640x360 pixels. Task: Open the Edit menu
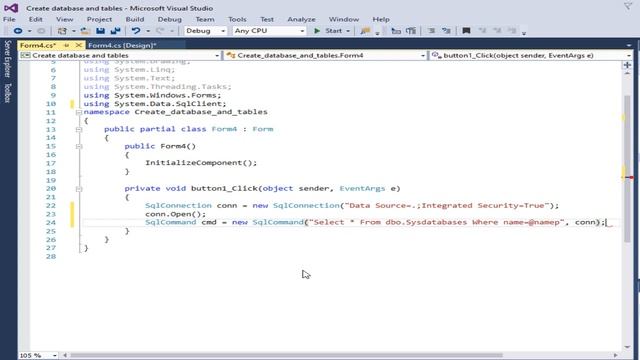point(36,19)
